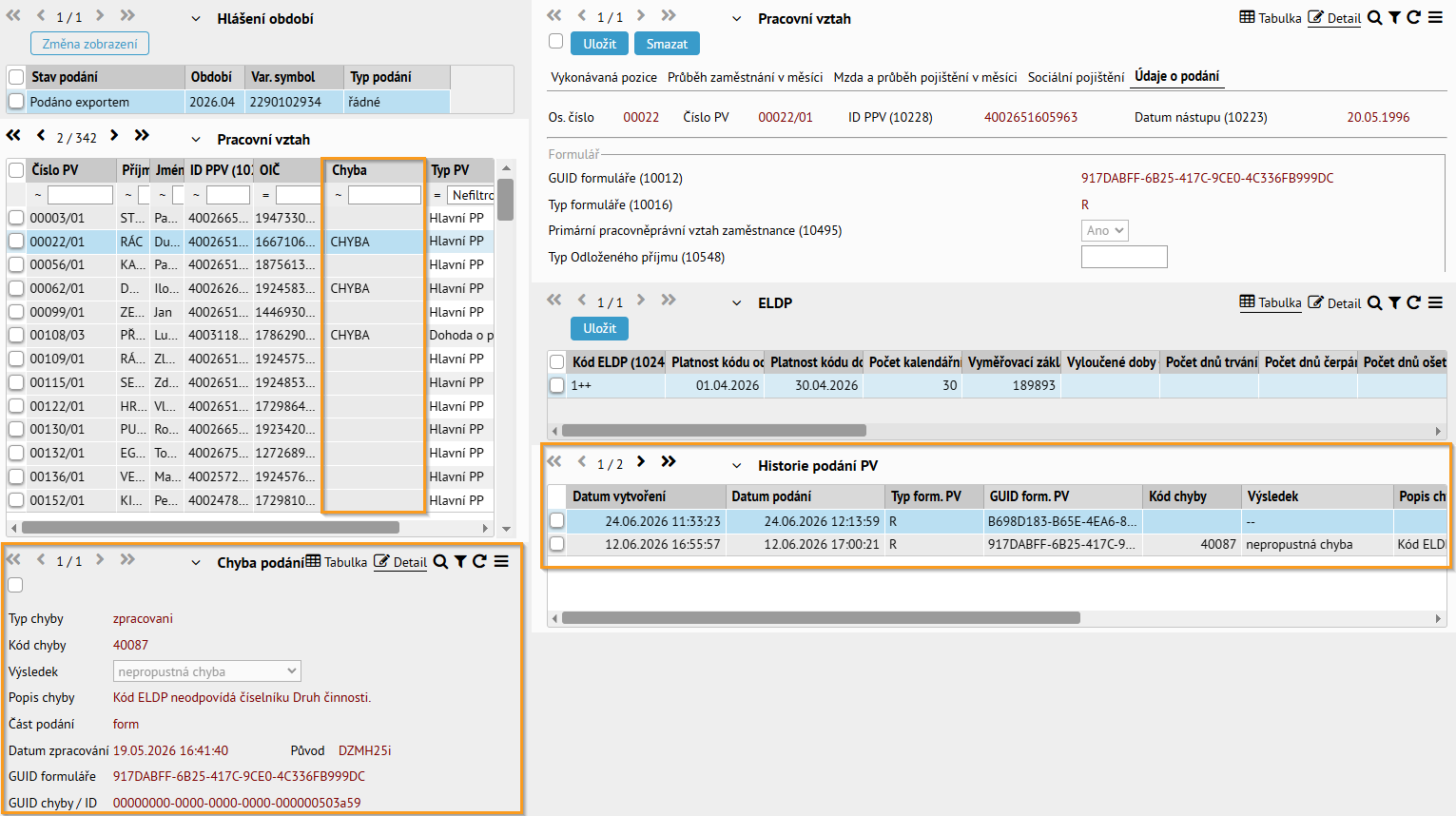Go to the next page in the Pracovní vztah list
The width and height of the screenshot is (1456, 816).
114,136
